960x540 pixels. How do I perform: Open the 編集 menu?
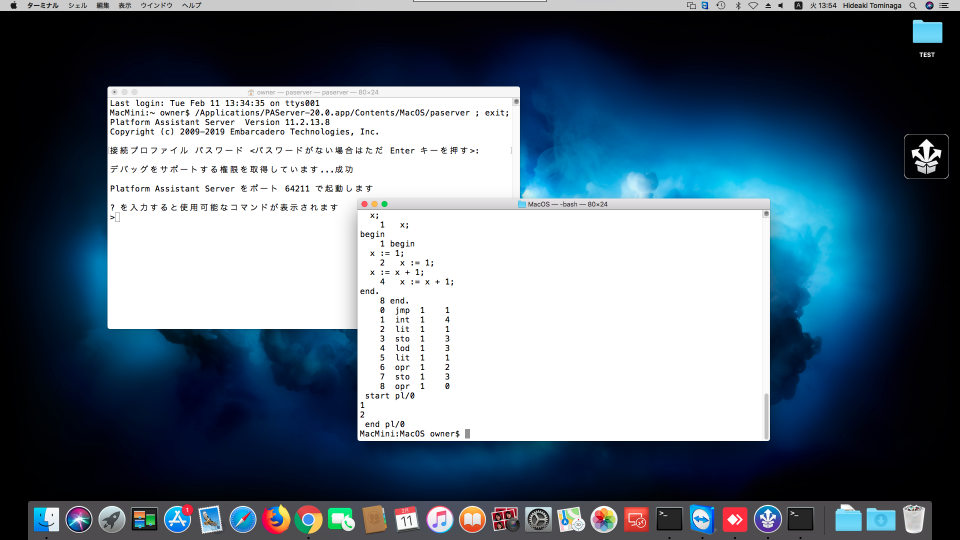tap(103, 5)
